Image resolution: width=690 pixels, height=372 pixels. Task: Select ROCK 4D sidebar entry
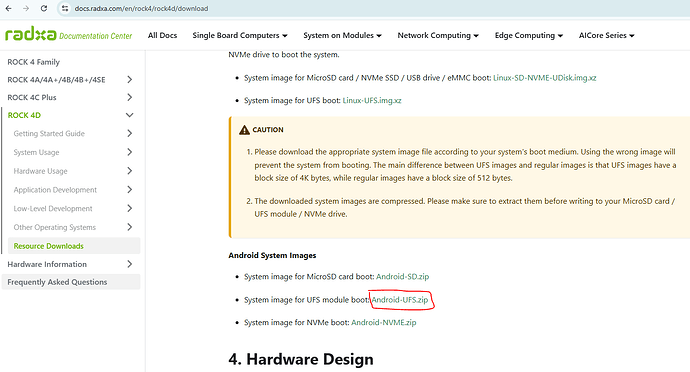24,115
